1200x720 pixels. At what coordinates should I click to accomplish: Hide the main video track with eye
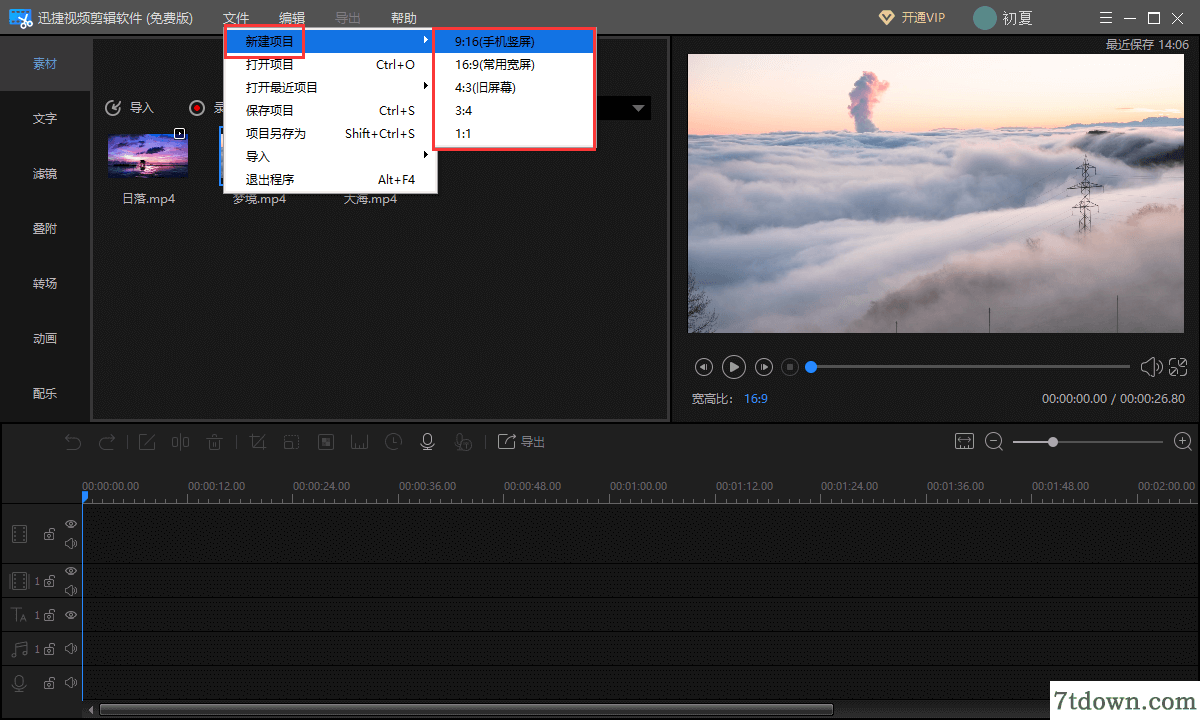click(x=71, y=524)
